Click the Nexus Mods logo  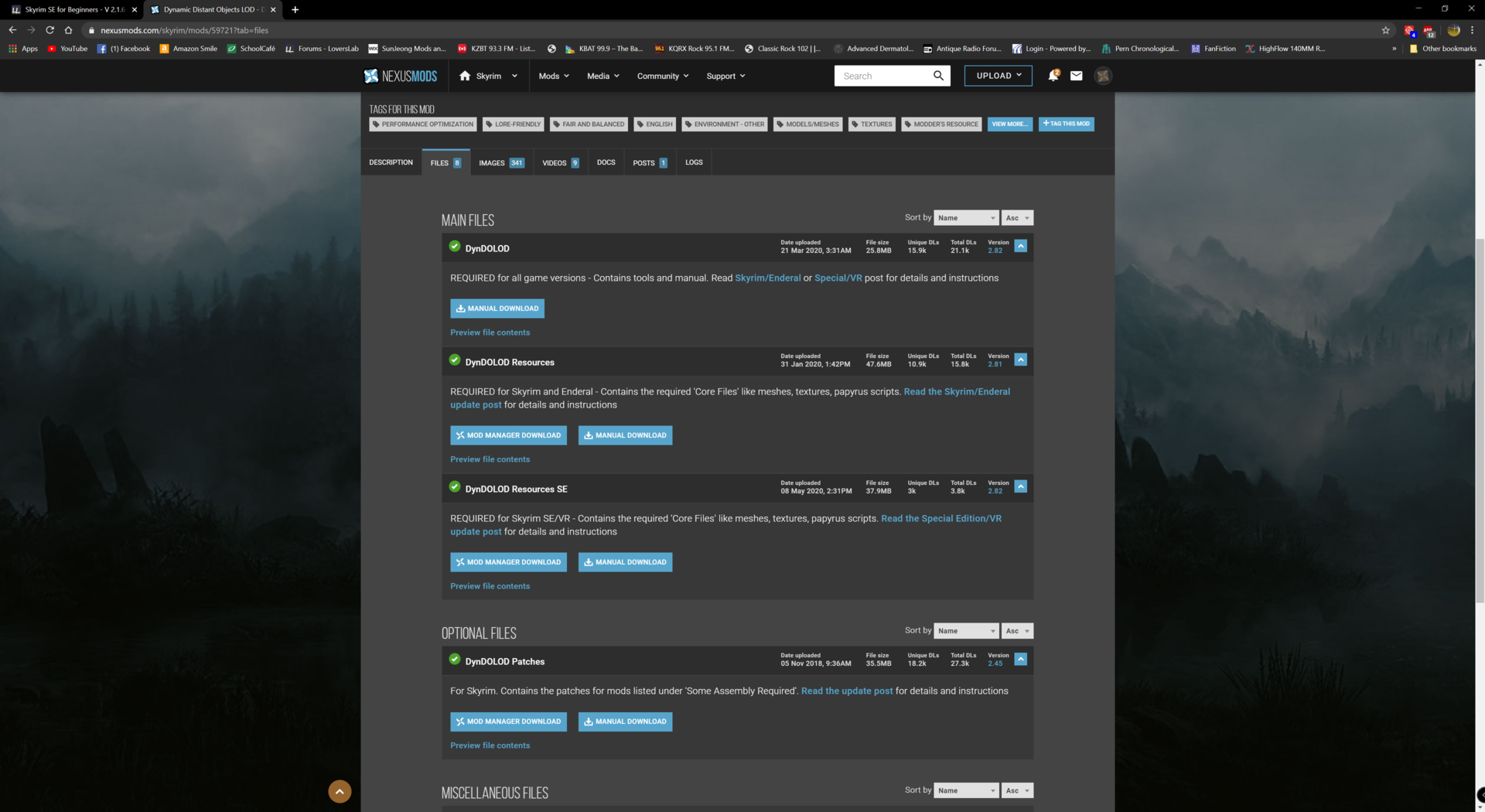tap(401, 76)
